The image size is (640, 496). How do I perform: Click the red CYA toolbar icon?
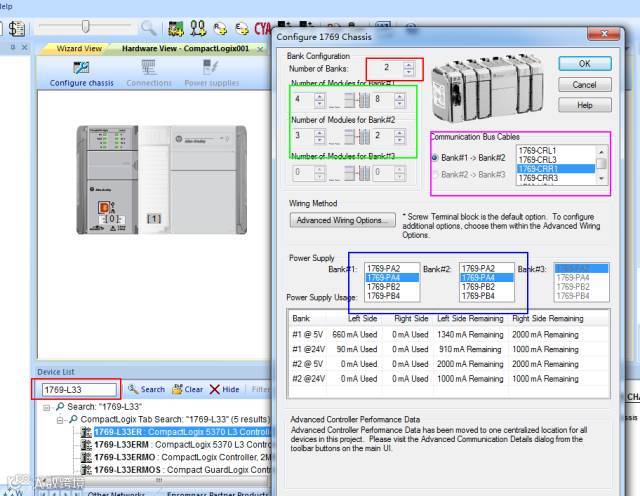point(263,28)
